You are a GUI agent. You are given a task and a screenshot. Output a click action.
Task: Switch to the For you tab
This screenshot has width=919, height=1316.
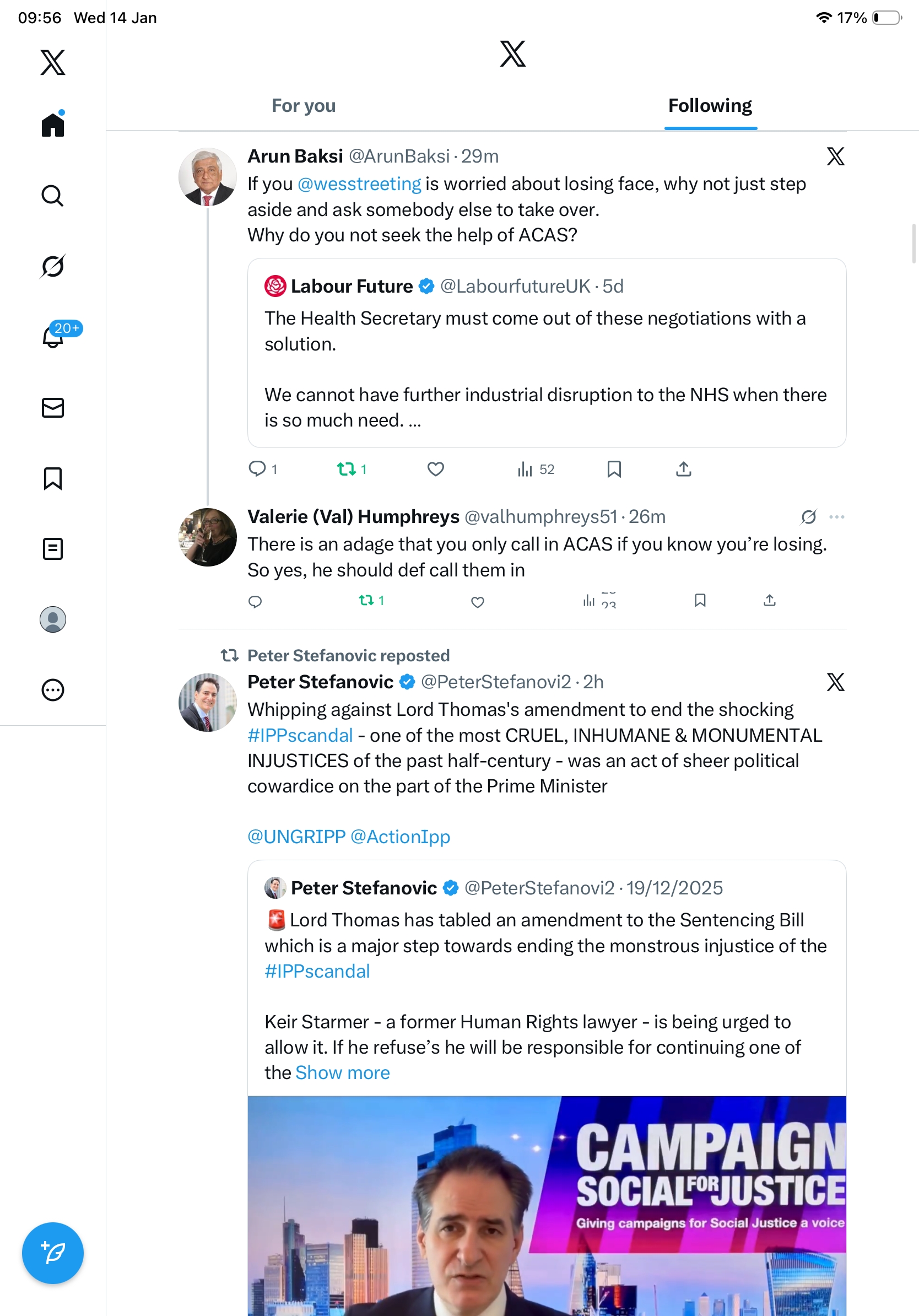(x=303, y=106)
